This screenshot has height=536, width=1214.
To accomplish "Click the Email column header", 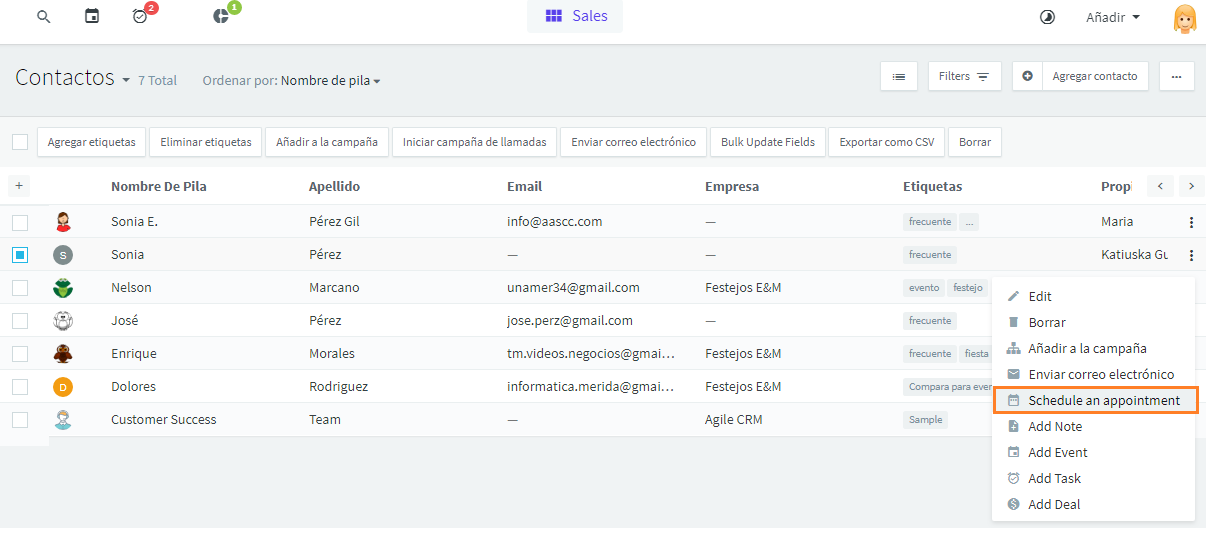I will (524, 186).
